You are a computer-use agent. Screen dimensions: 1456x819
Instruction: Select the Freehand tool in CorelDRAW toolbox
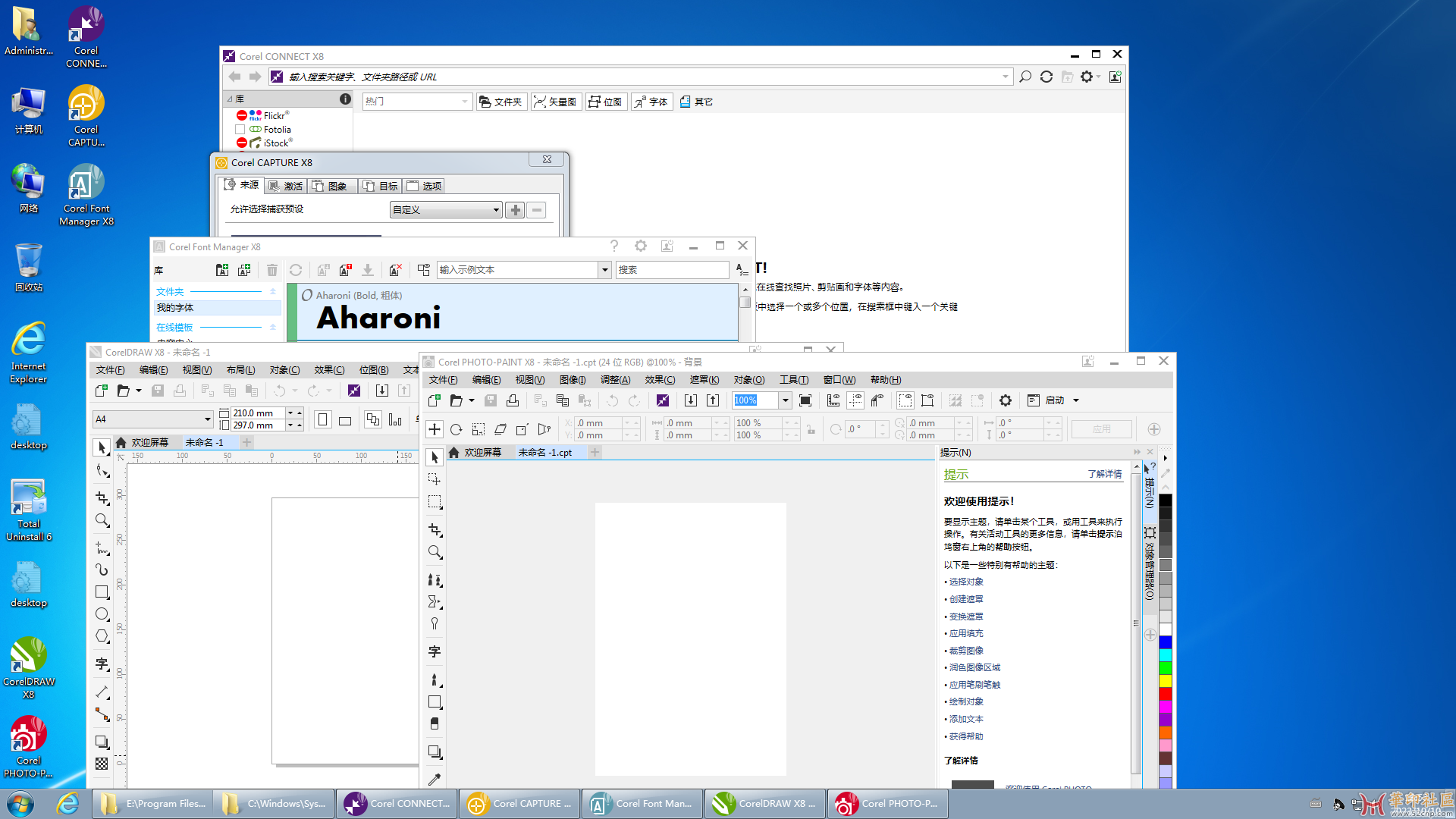(102, 548)
